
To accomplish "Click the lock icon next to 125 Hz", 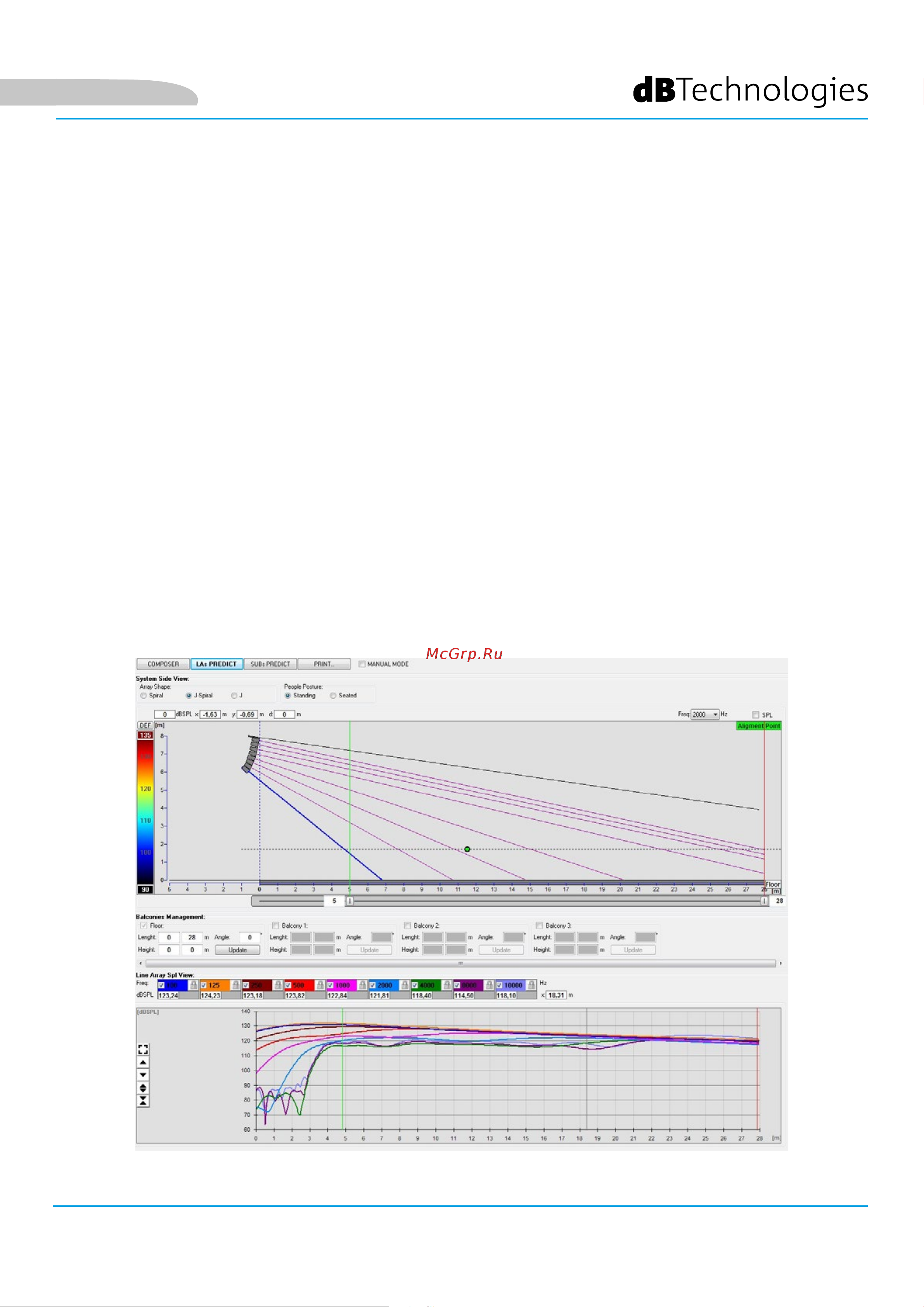I will [x=236, y=985].
